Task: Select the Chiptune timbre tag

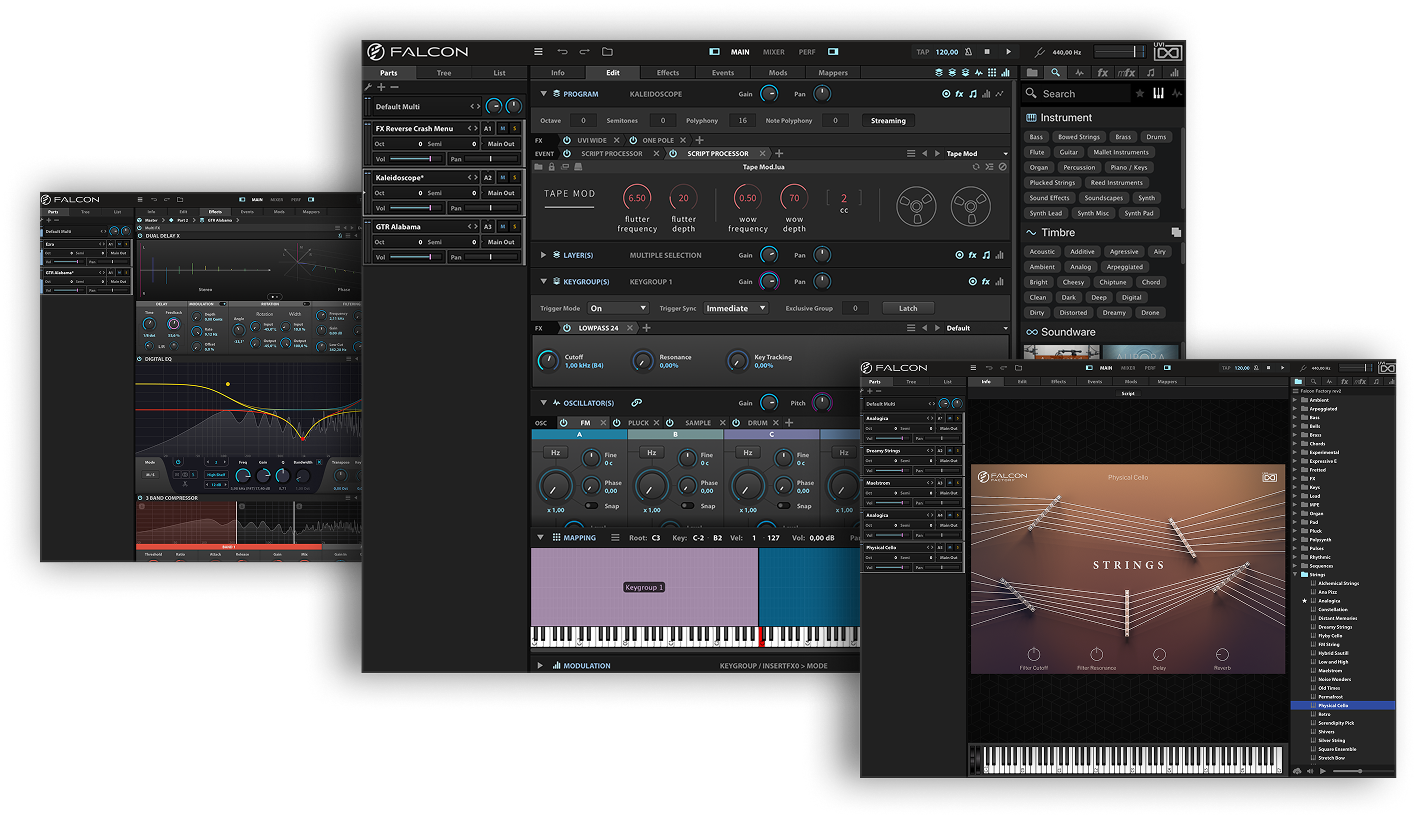Action: (1113, 282)
